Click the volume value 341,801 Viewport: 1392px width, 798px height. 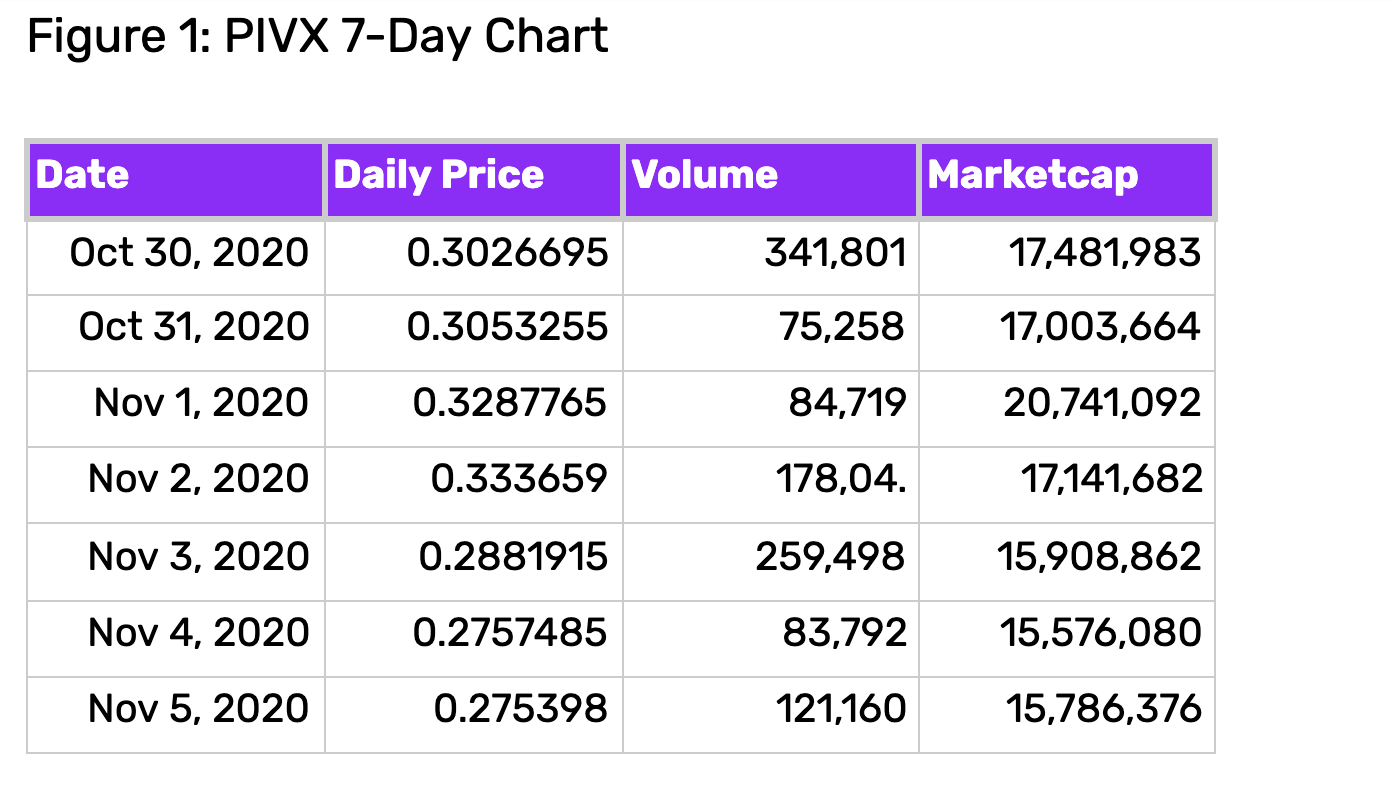[835, 253]
